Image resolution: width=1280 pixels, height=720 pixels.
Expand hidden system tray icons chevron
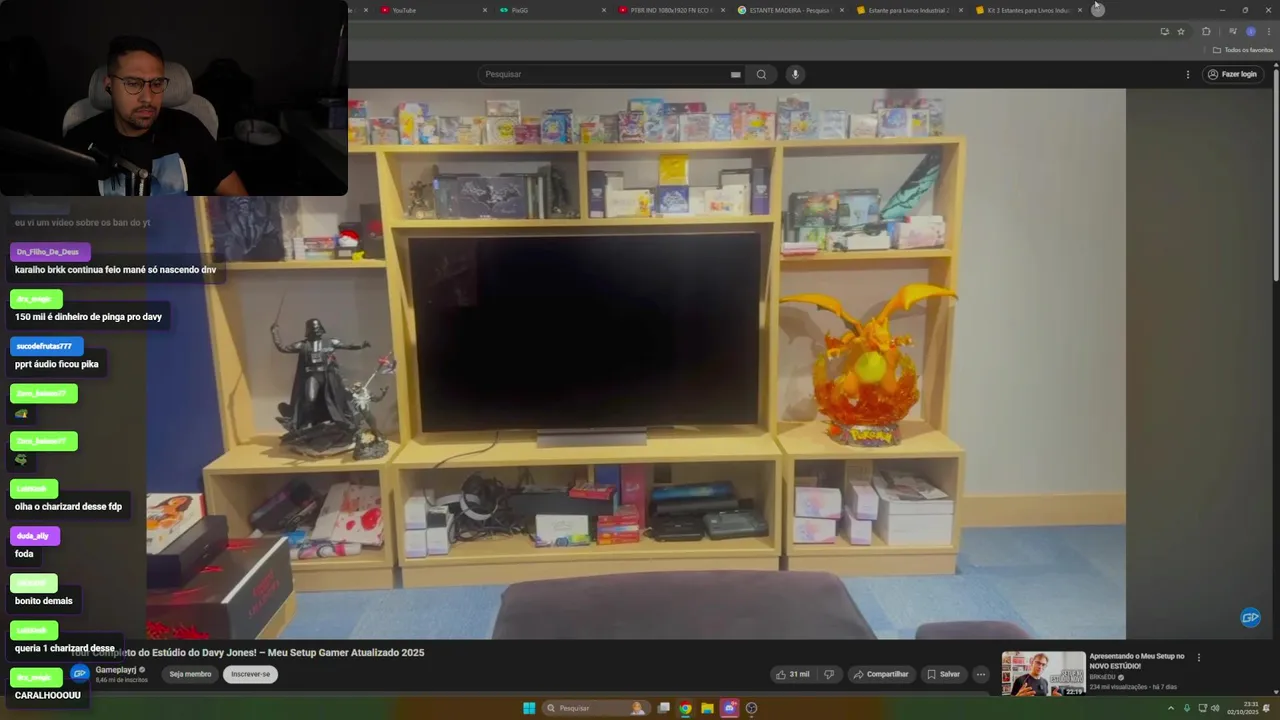pyautogui.click(x=1171, y=708)
